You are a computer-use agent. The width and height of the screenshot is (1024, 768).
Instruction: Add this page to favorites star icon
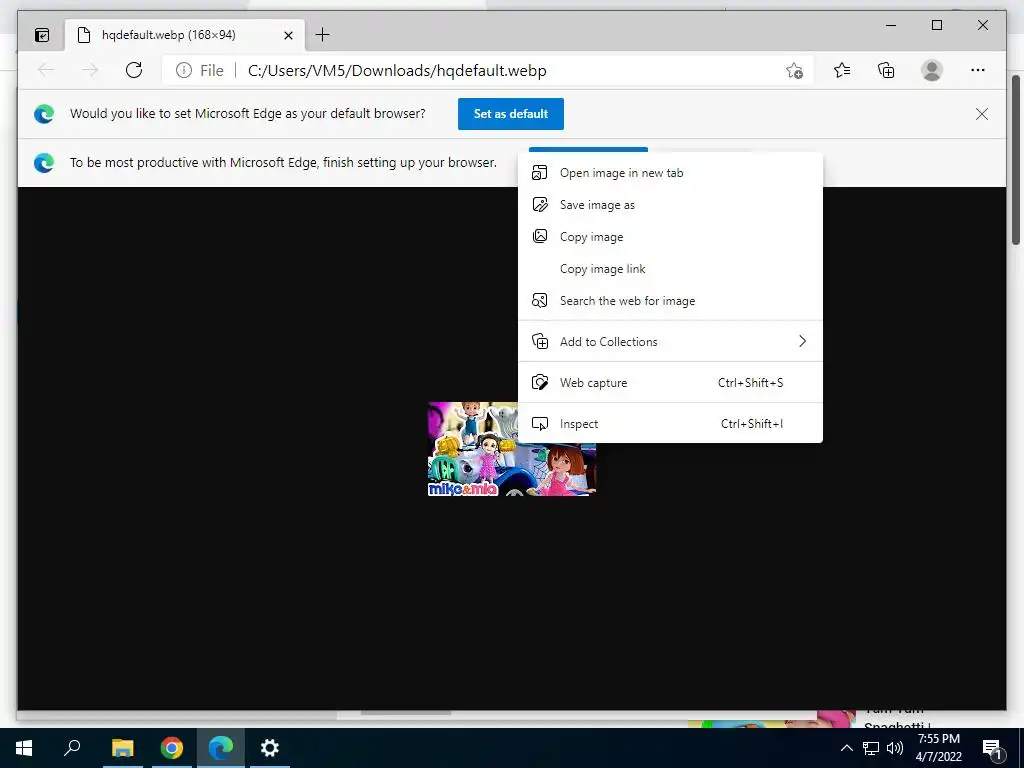point(794,71)
